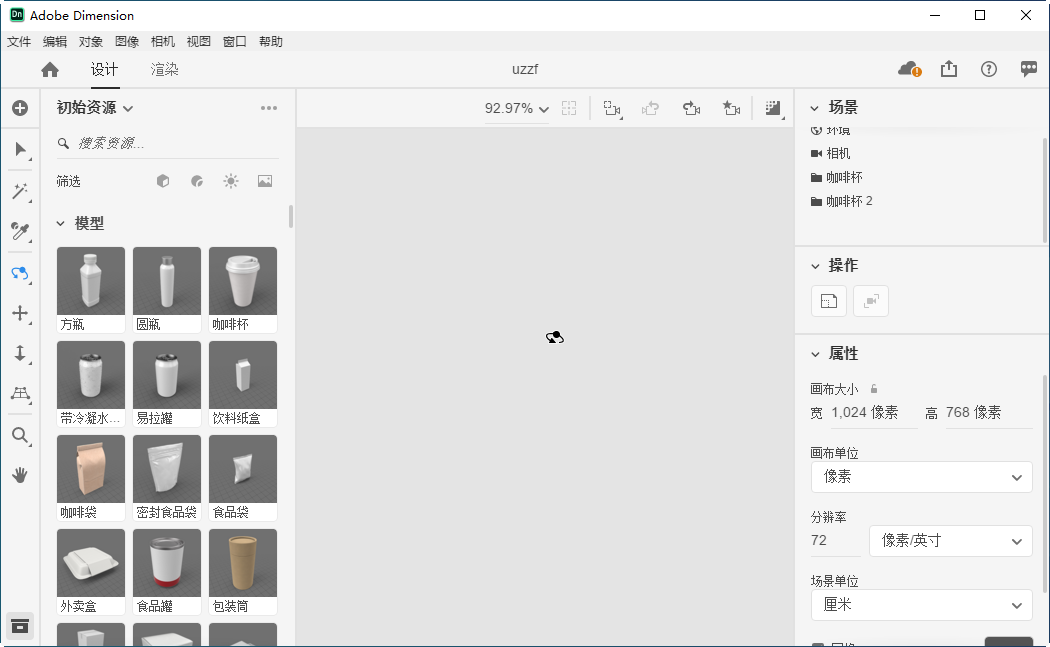
Task: Open the add content plus icon
Action: [20, 107]
